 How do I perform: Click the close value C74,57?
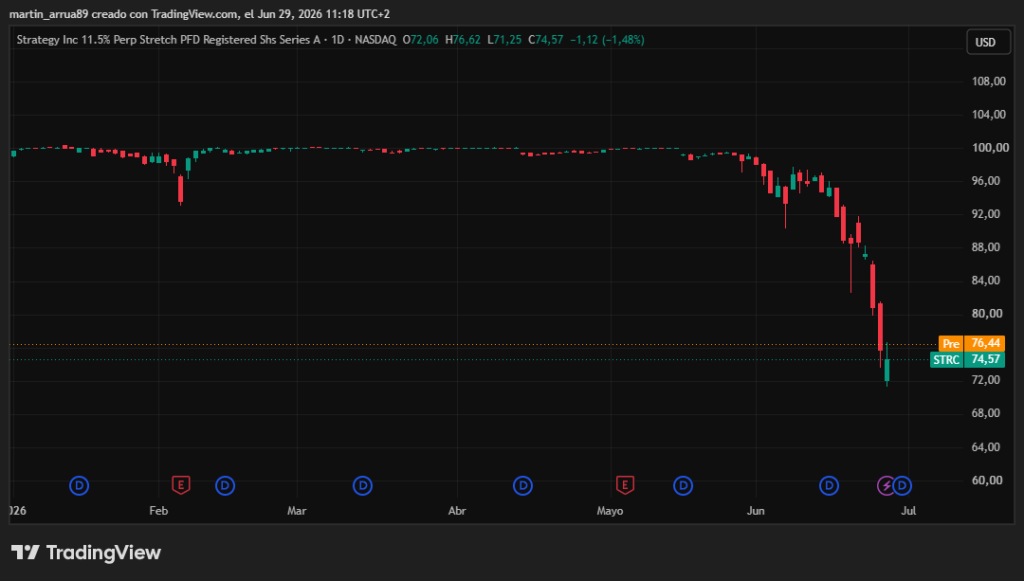(x=545, y=40)
